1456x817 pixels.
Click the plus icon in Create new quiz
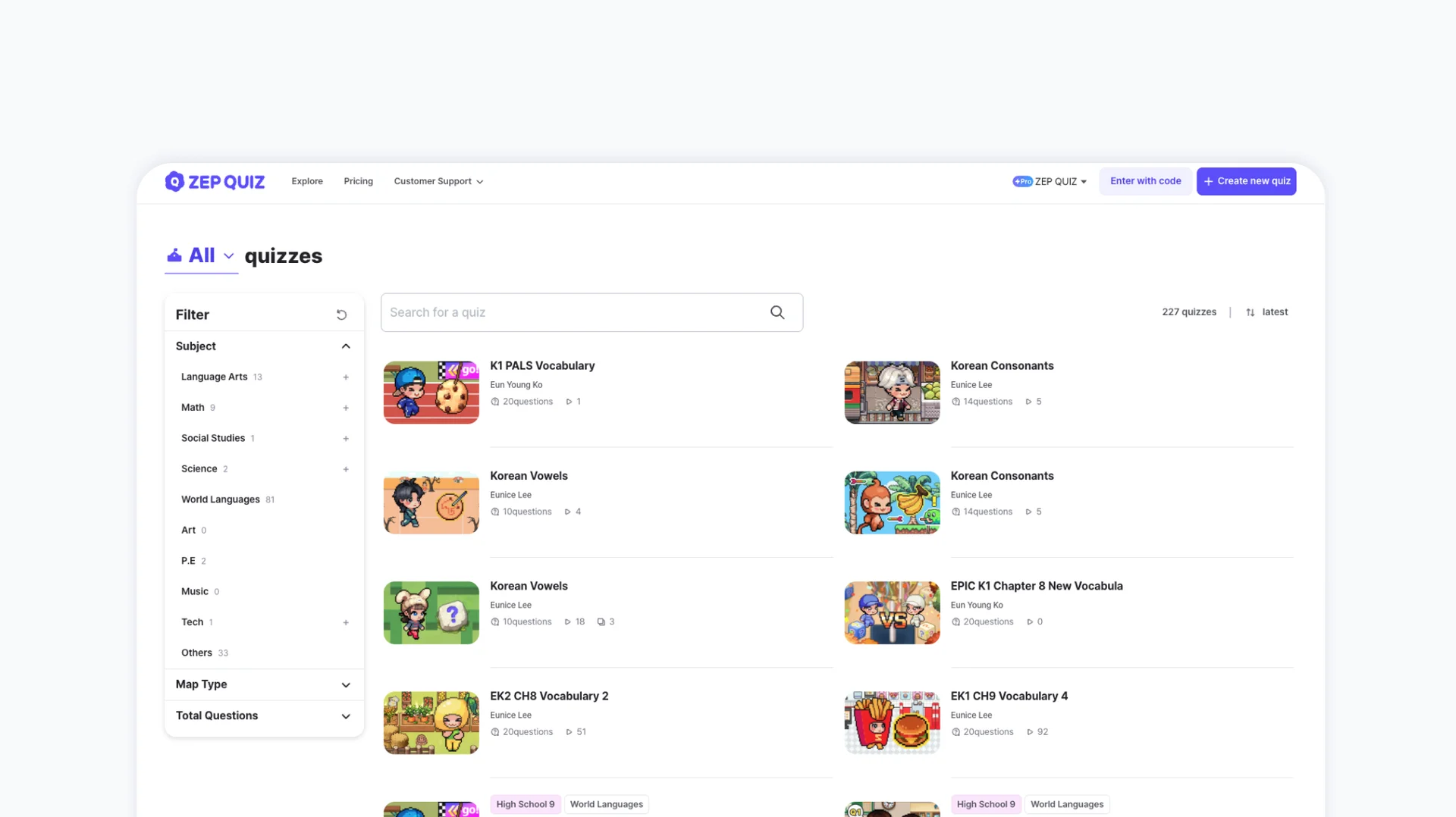click(1209, 182)
